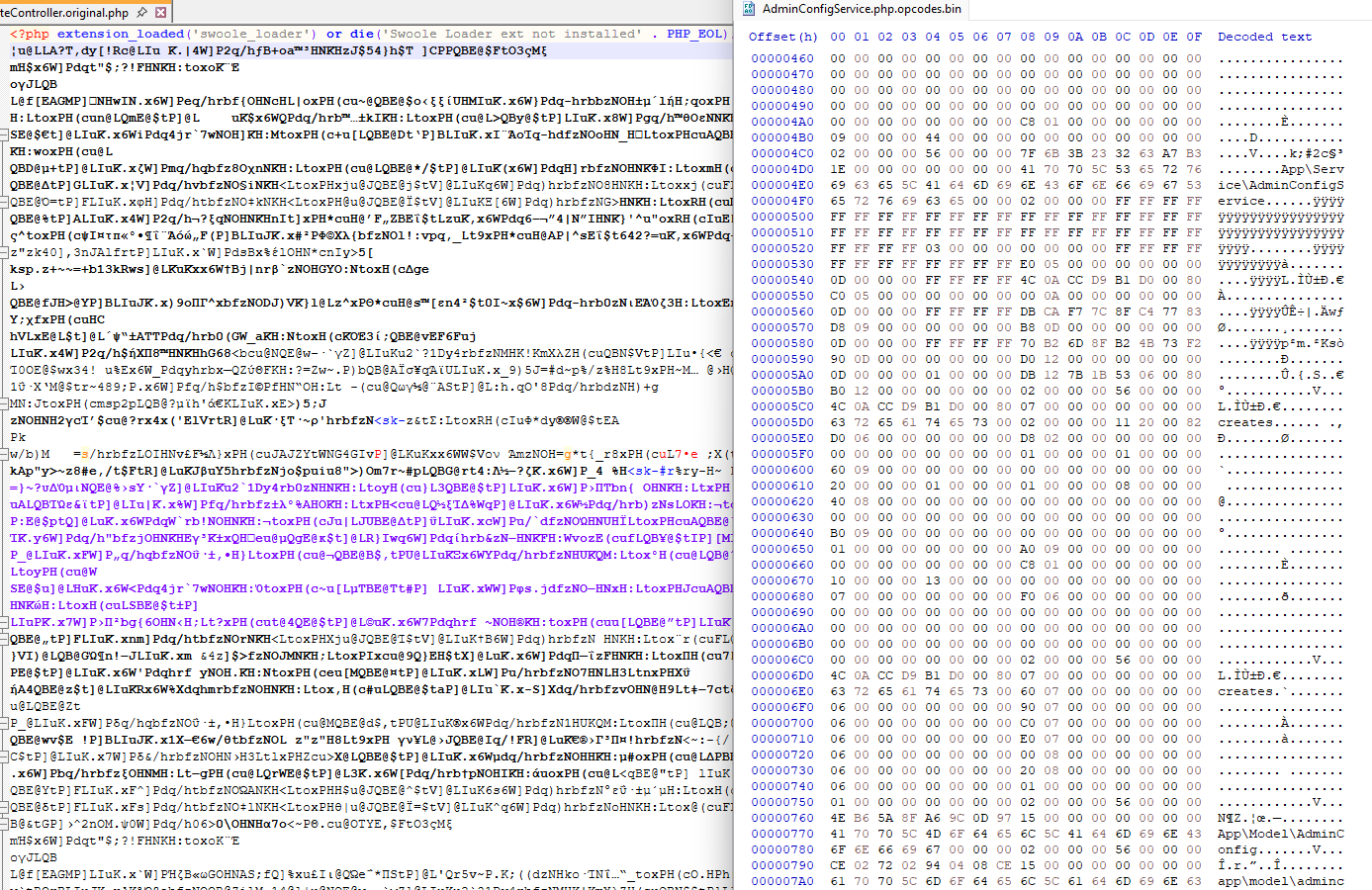
Task: Pin the teController.original.php tab
Action: coord(141,12)
